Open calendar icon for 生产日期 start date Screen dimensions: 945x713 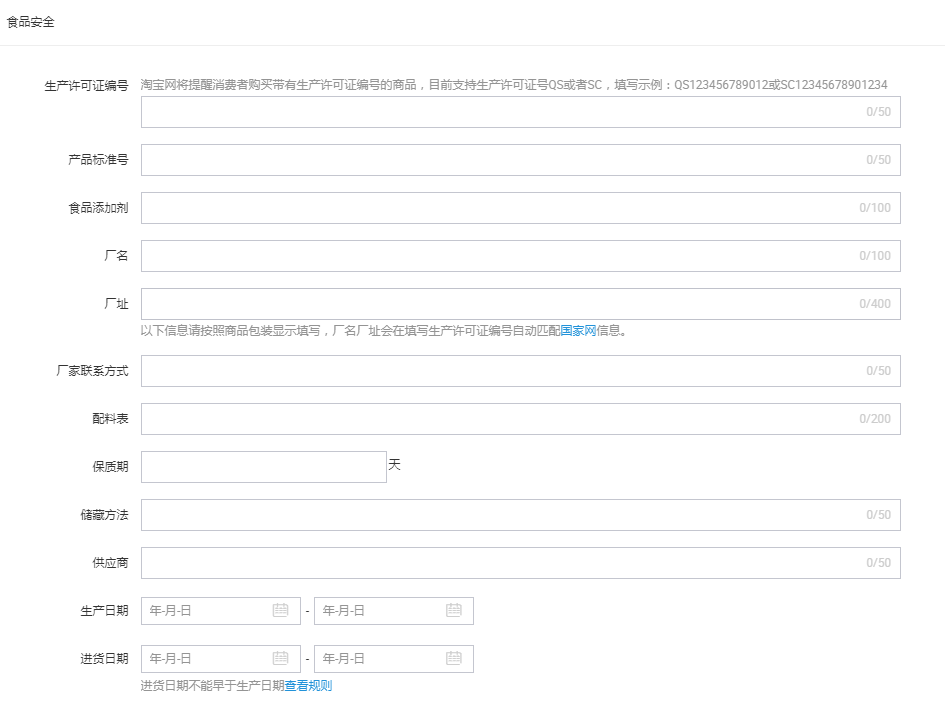[280, 611]
